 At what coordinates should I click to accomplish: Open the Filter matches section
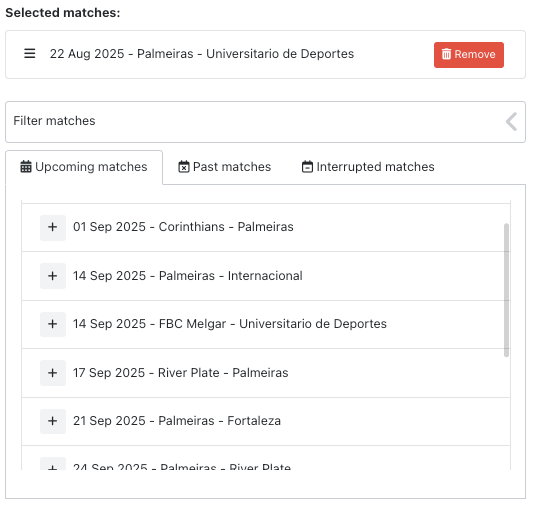(265, 122)
